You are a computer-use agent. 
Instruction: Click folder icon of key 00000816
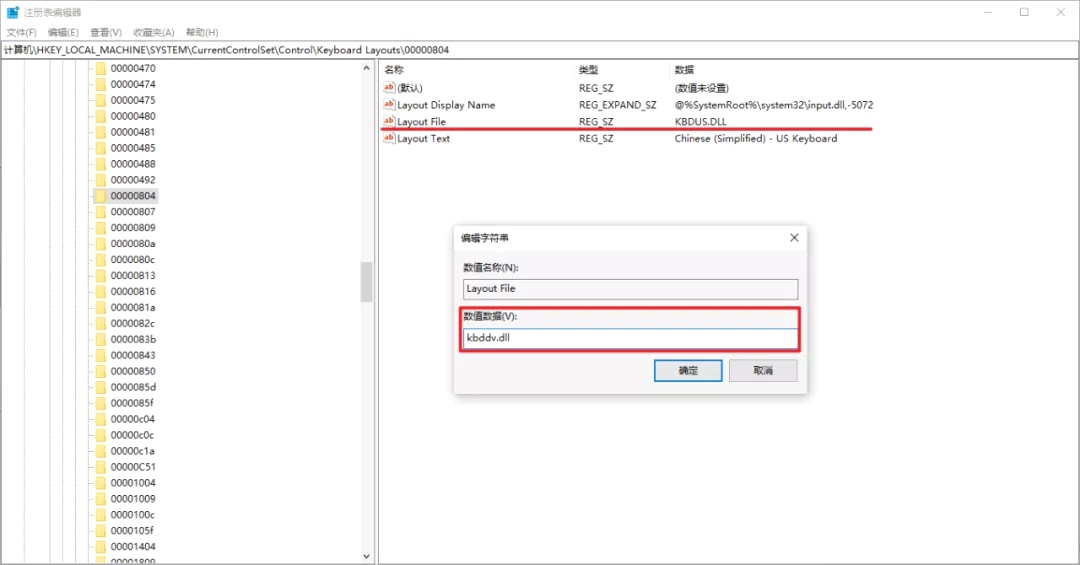101,291
